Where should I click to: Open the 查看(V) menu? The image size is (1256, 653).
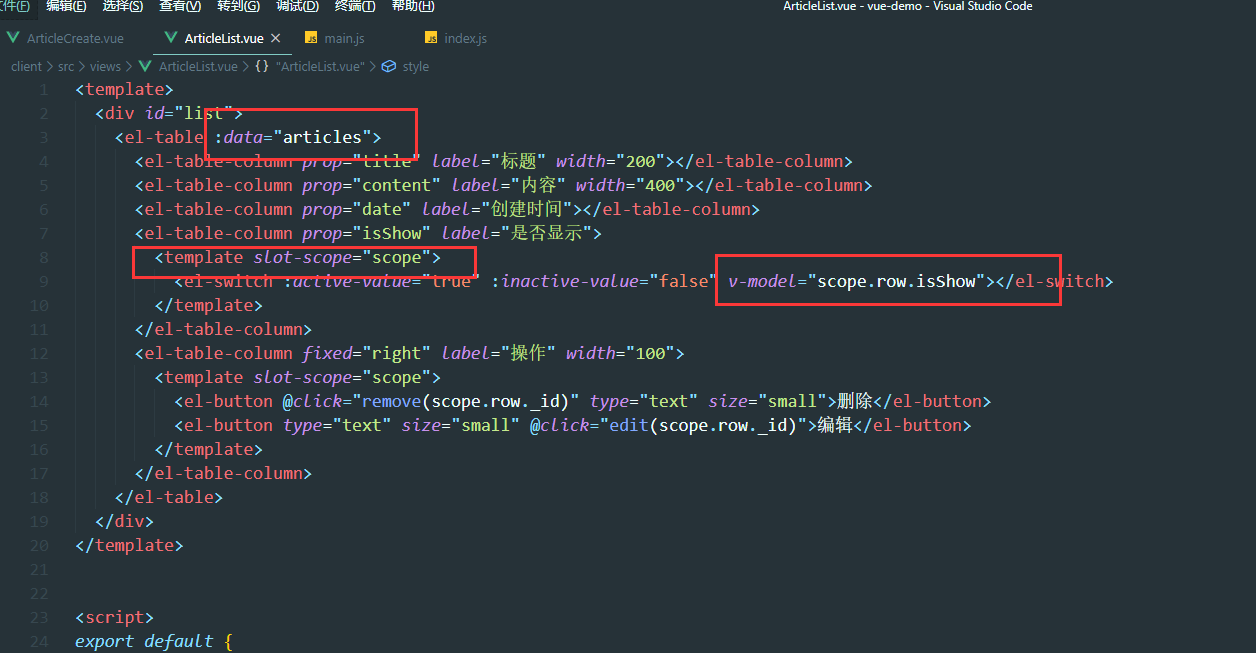point(180,6)
